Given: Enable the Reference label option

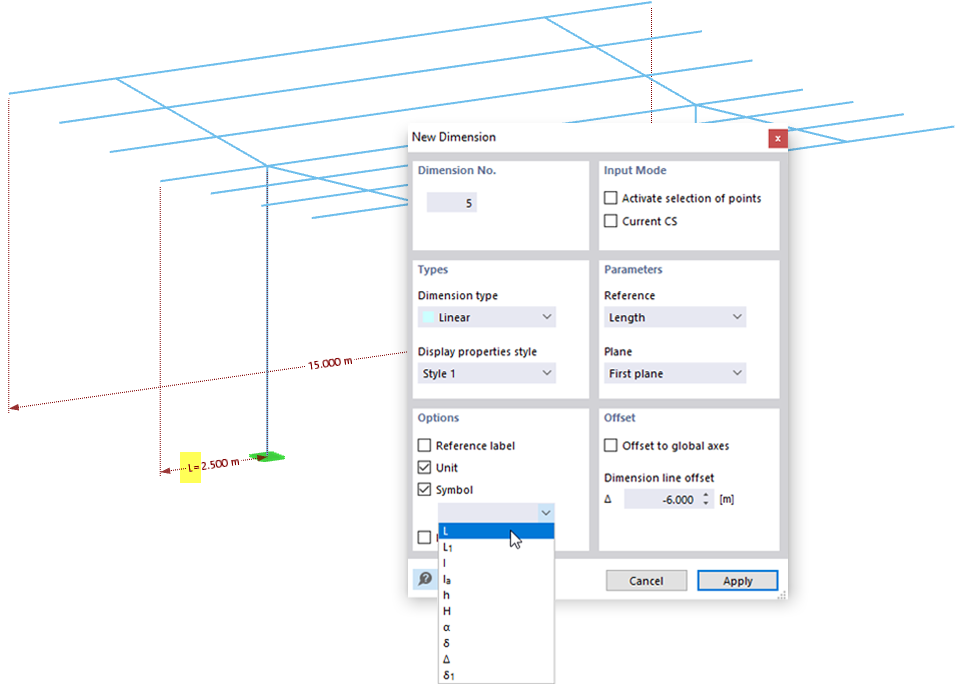Looking at the screenshot, I should tap(423, 445).
